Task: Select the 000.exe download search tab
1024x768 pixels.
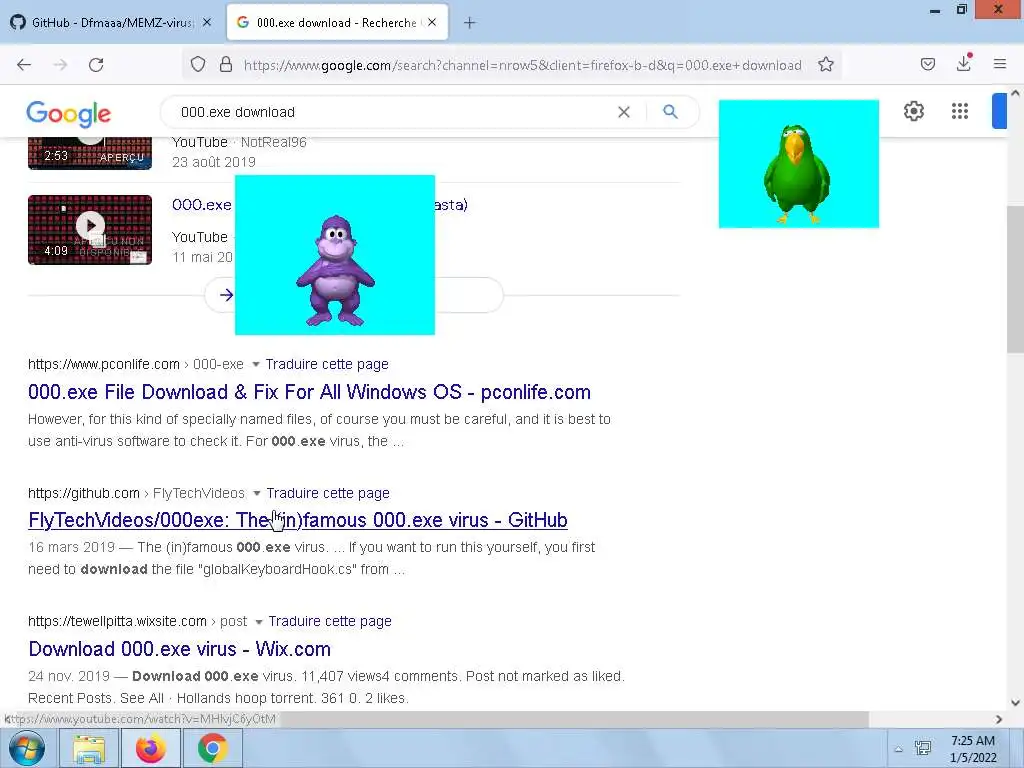Action: click(x=336, y=23)
